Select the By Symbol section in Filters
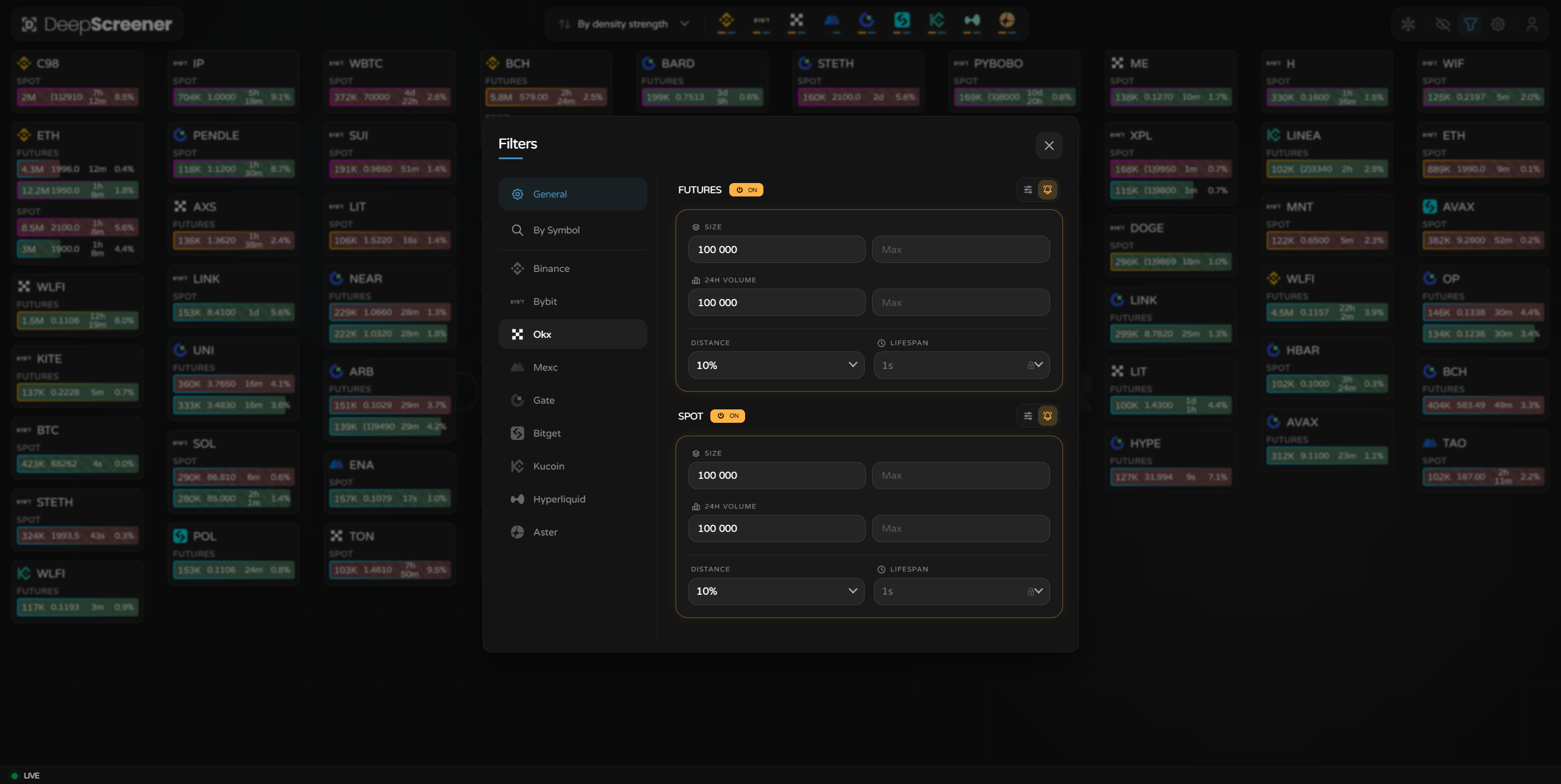Image resolution: width=1561 pixels, height=784 pixels. coord(572,230)
